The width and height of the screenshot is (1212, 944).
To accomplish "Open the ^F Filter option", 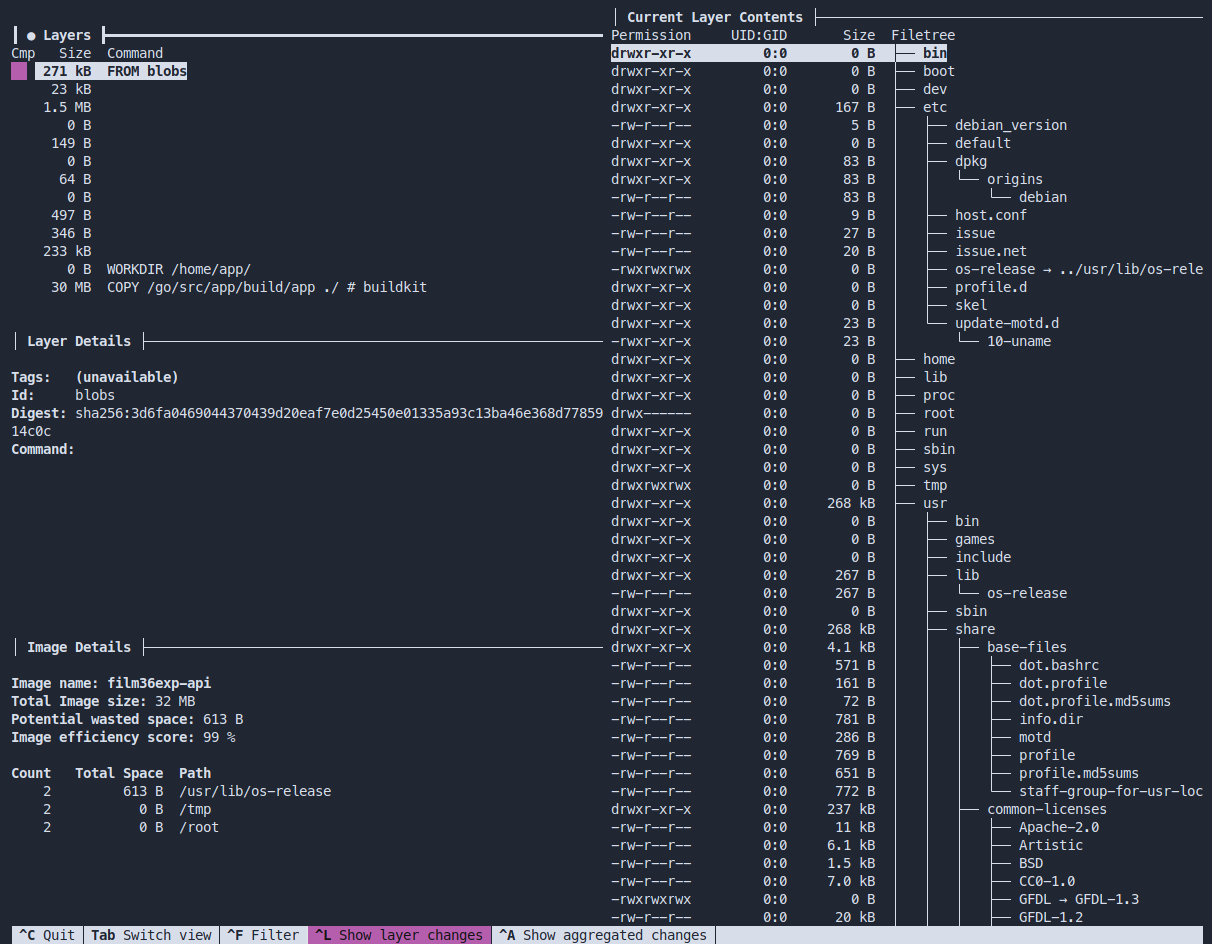I will (263, 935).
